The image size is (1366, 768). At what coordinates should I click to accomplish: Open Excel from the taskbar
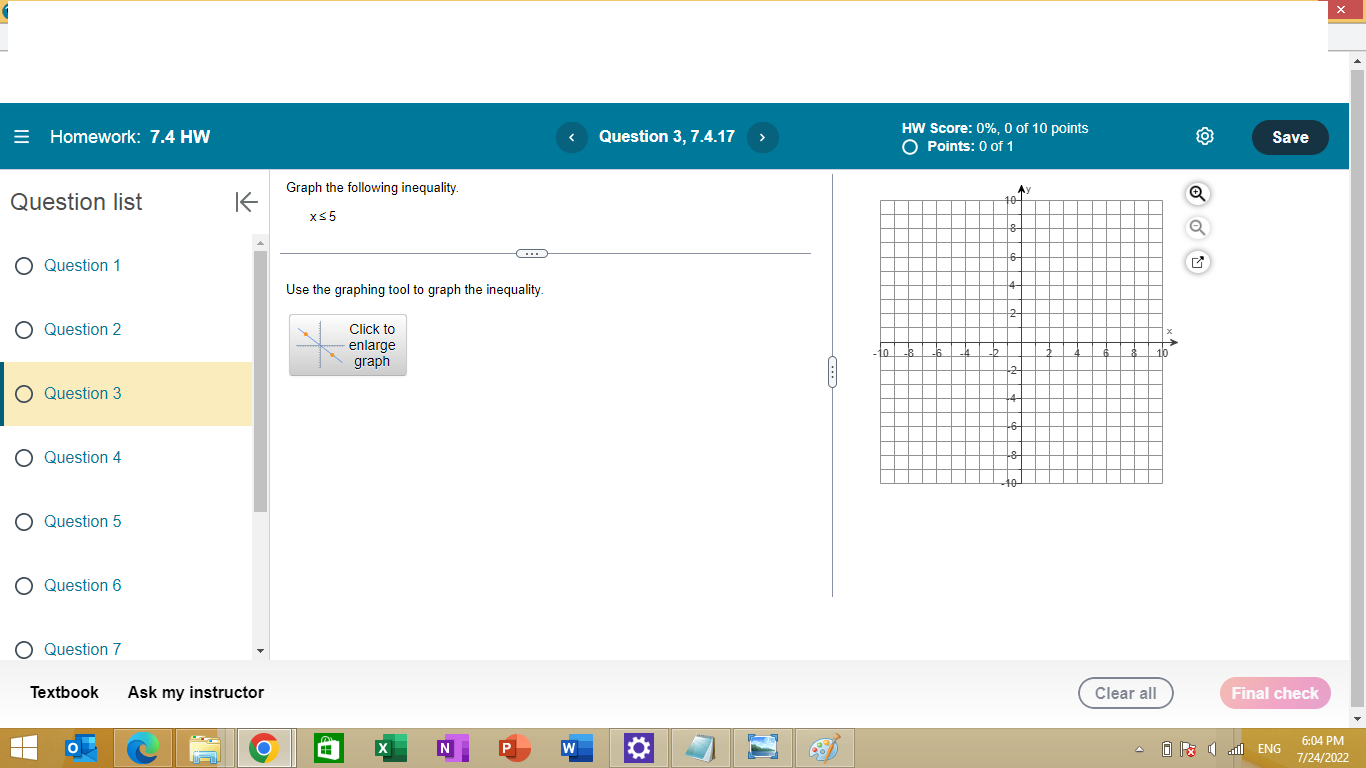point(390,747)
